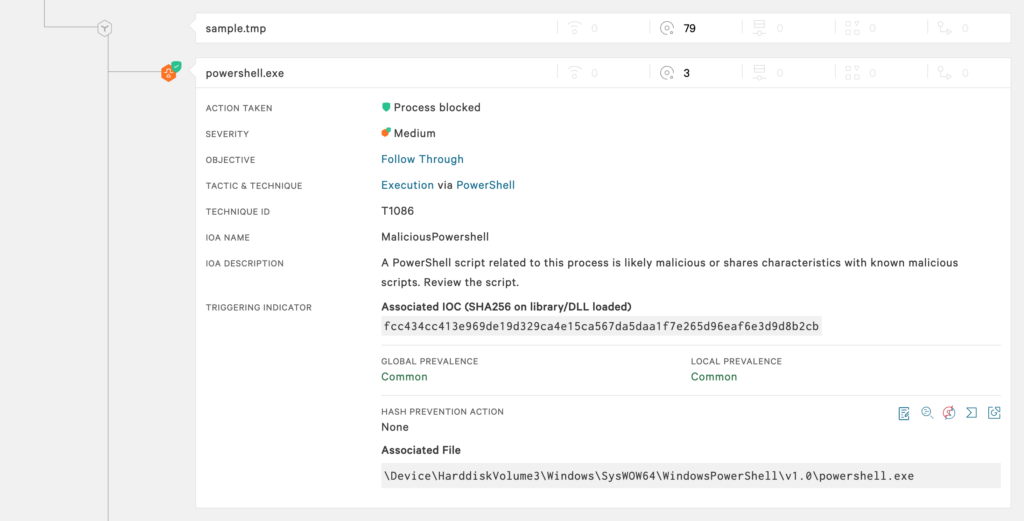The image size is (1024, 521).
Task: Open the Follow Through objective link
Action: pyautogui.click(x=423, y=159)
